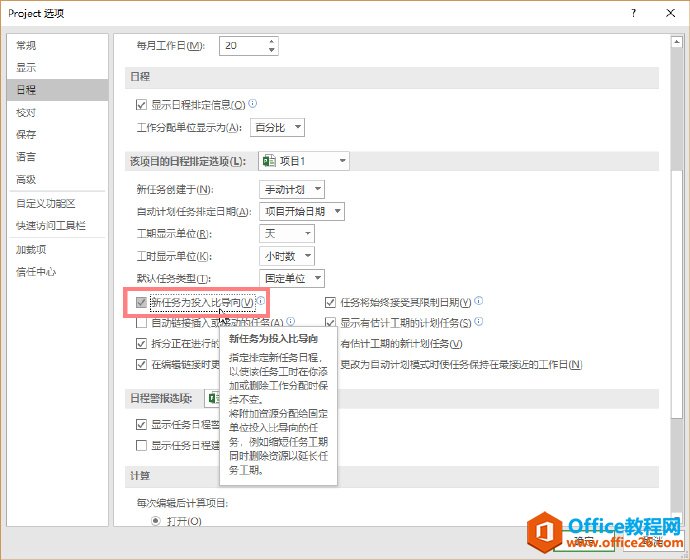Viewport: 690px width, 560px height.
Task: Open 新任务创建于 手动计划 dropdown
Action: pyautogui.click(x=292, y=190)
